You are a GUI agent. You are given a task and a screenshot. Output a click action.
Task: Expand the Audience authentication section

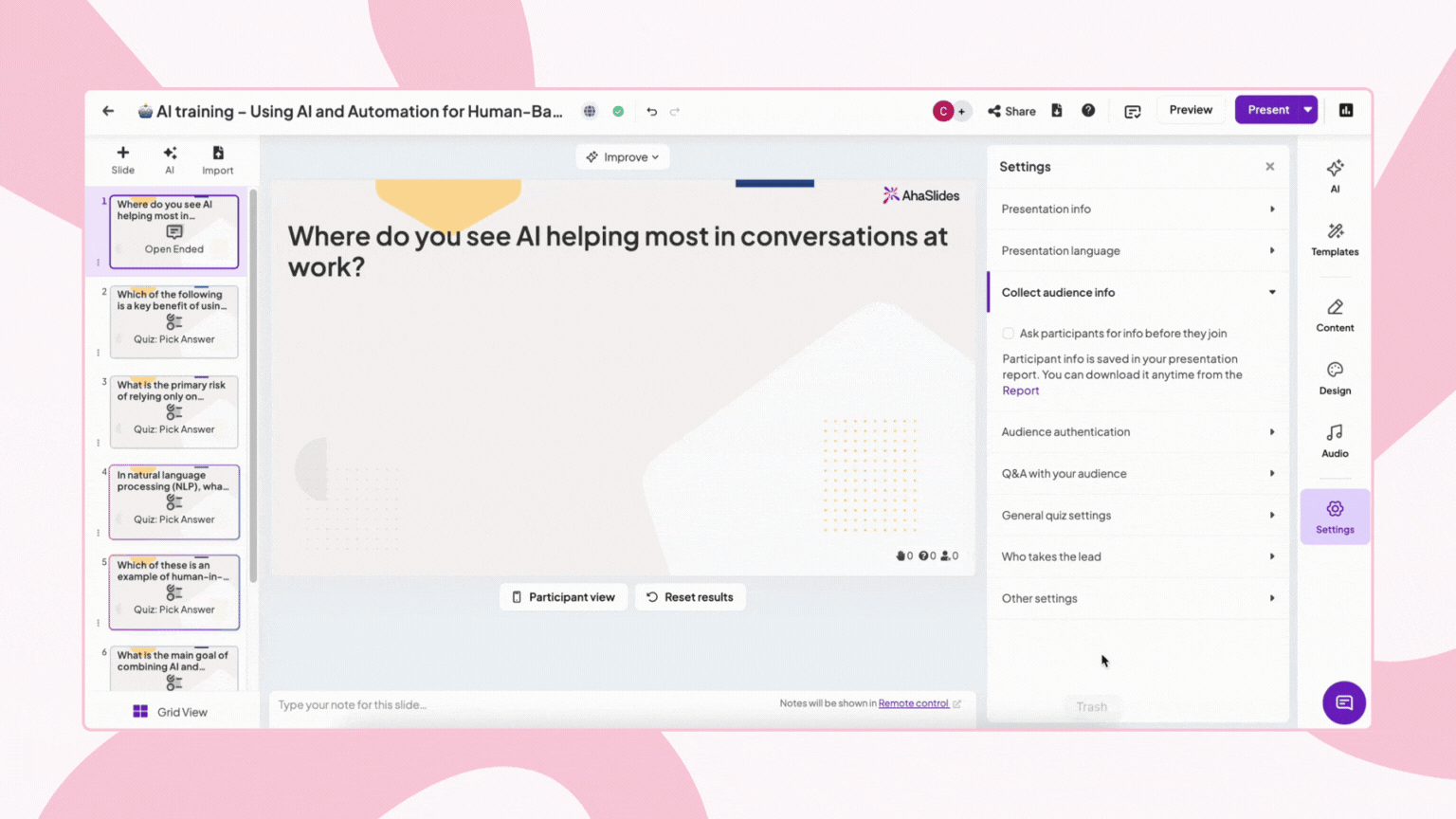[1137, 431]
